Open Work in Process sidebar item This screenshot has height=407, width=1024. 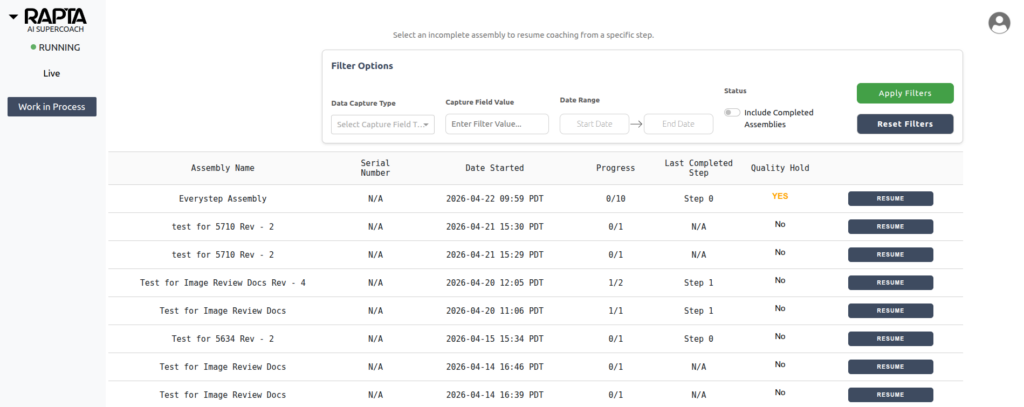52,107
